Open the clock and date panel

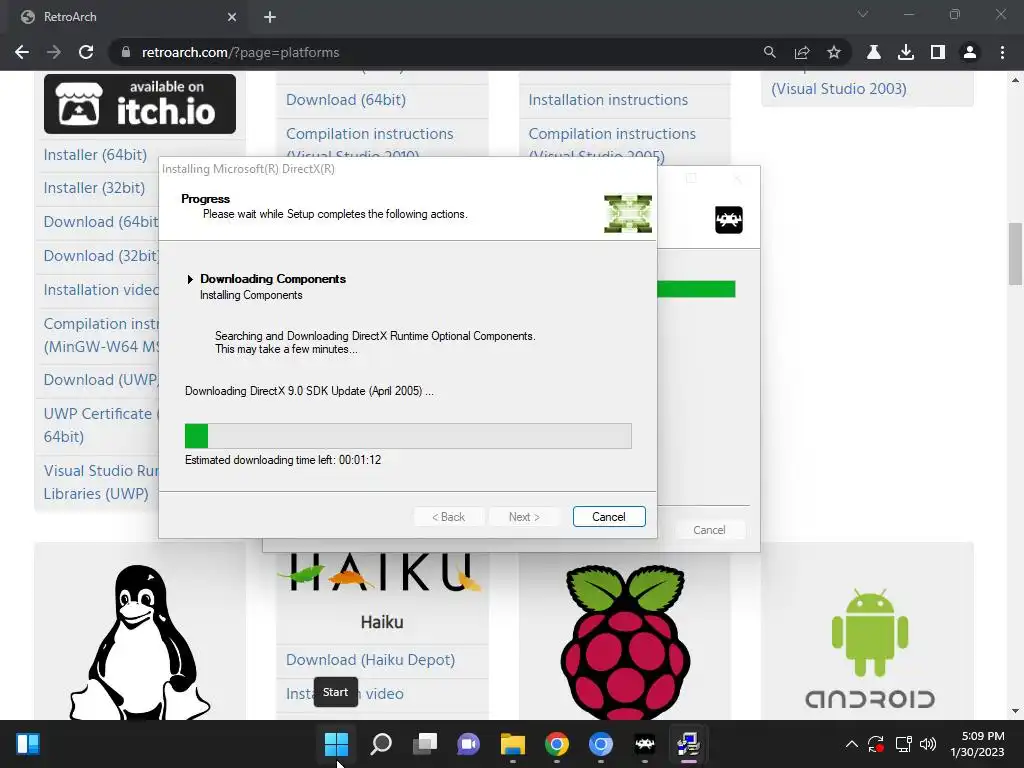(977, 744)
